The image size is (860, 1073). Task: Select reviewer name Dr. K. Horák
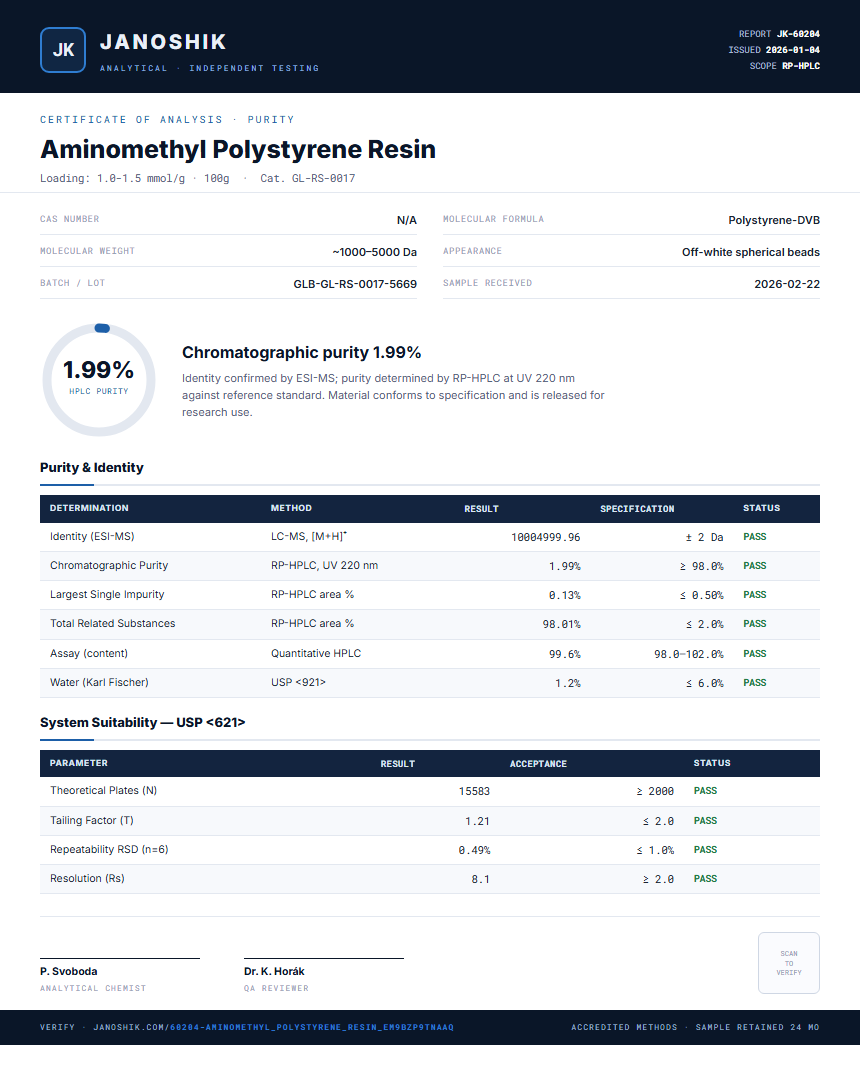[x=274, y=971]
